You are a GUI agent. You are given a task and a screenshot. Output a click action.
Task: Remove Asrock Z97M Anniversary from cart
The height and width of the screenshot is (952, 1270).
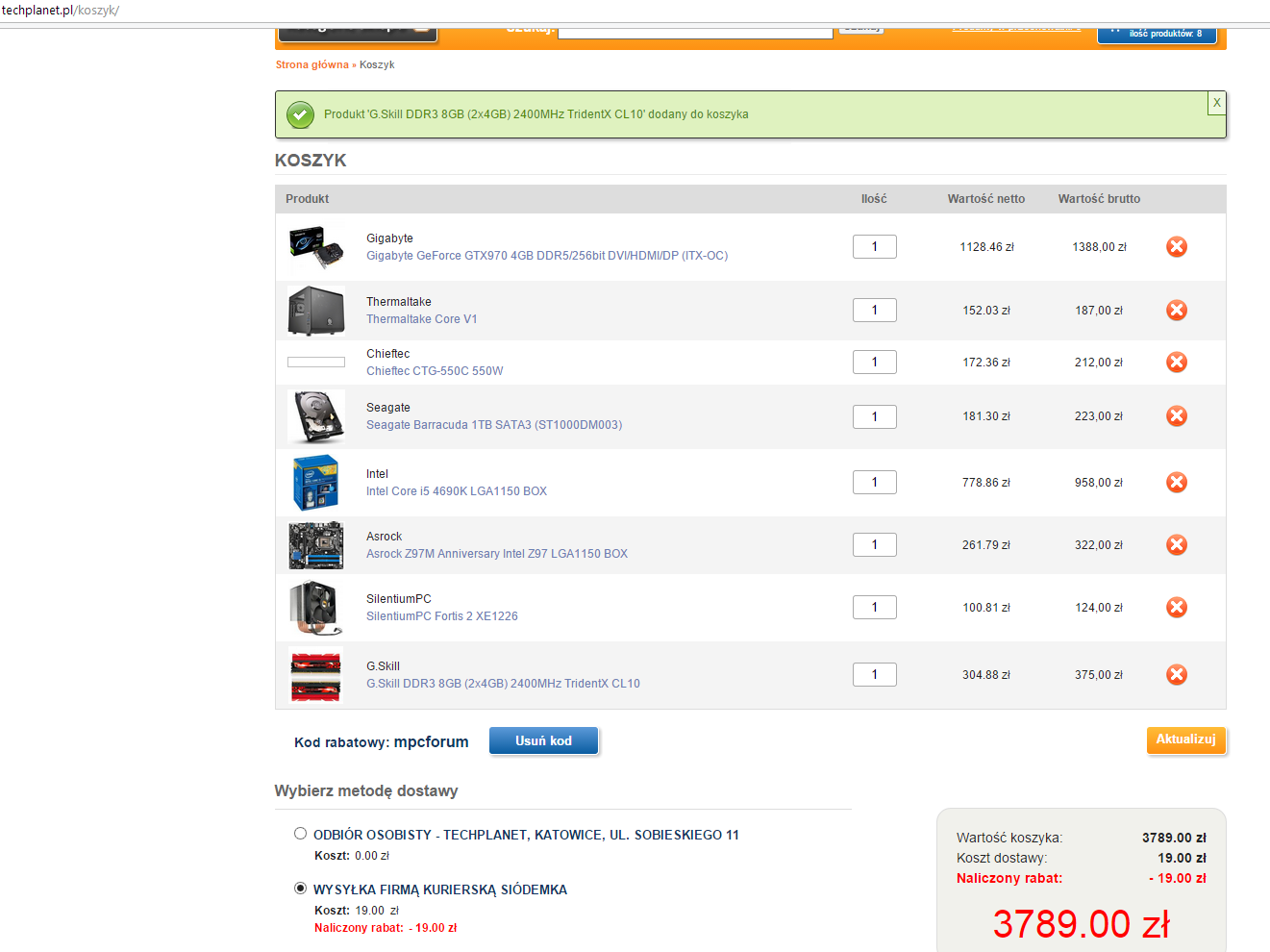pos(1177,545)
